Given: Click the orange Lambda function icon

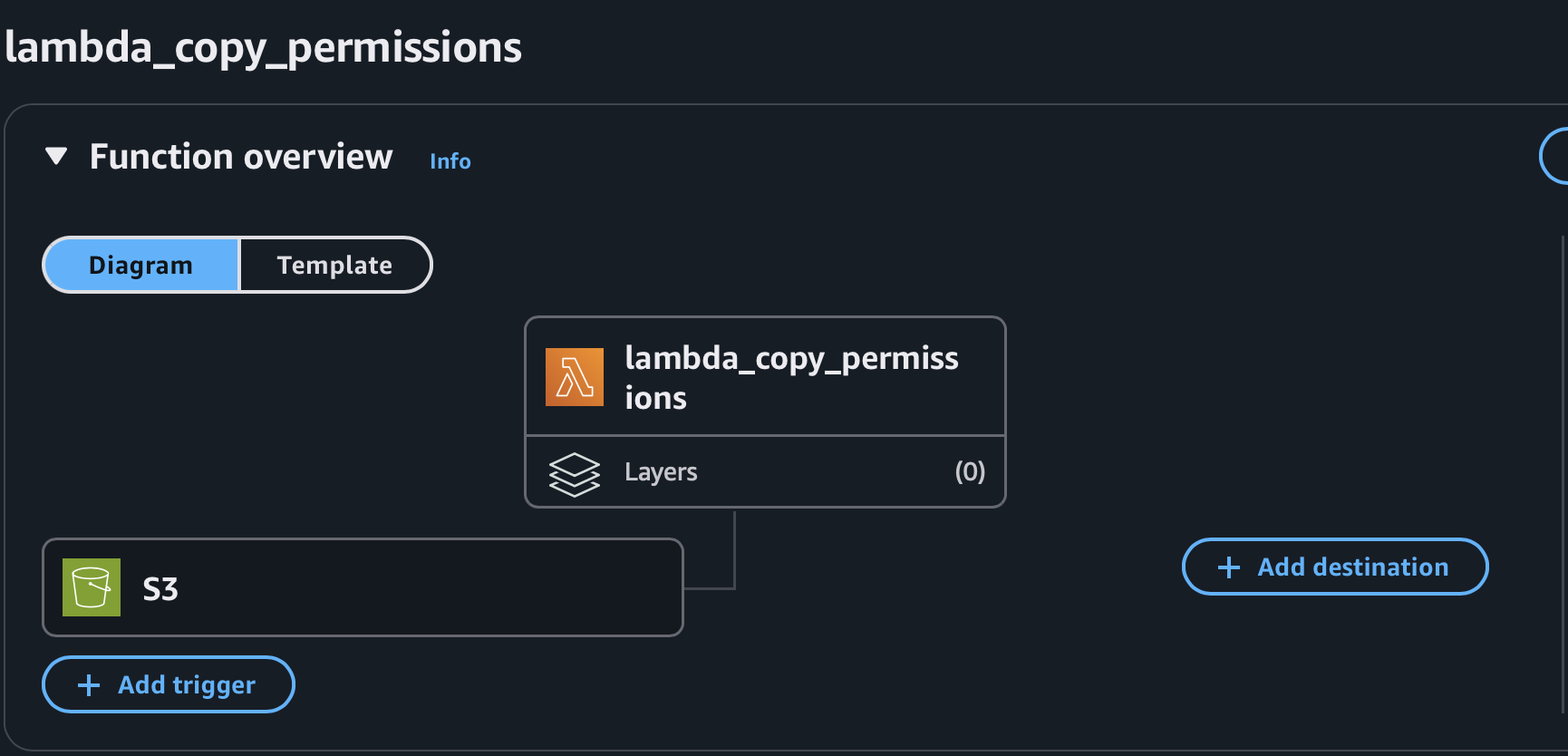Looking at the screenshot, I should [x=574, y=377].
